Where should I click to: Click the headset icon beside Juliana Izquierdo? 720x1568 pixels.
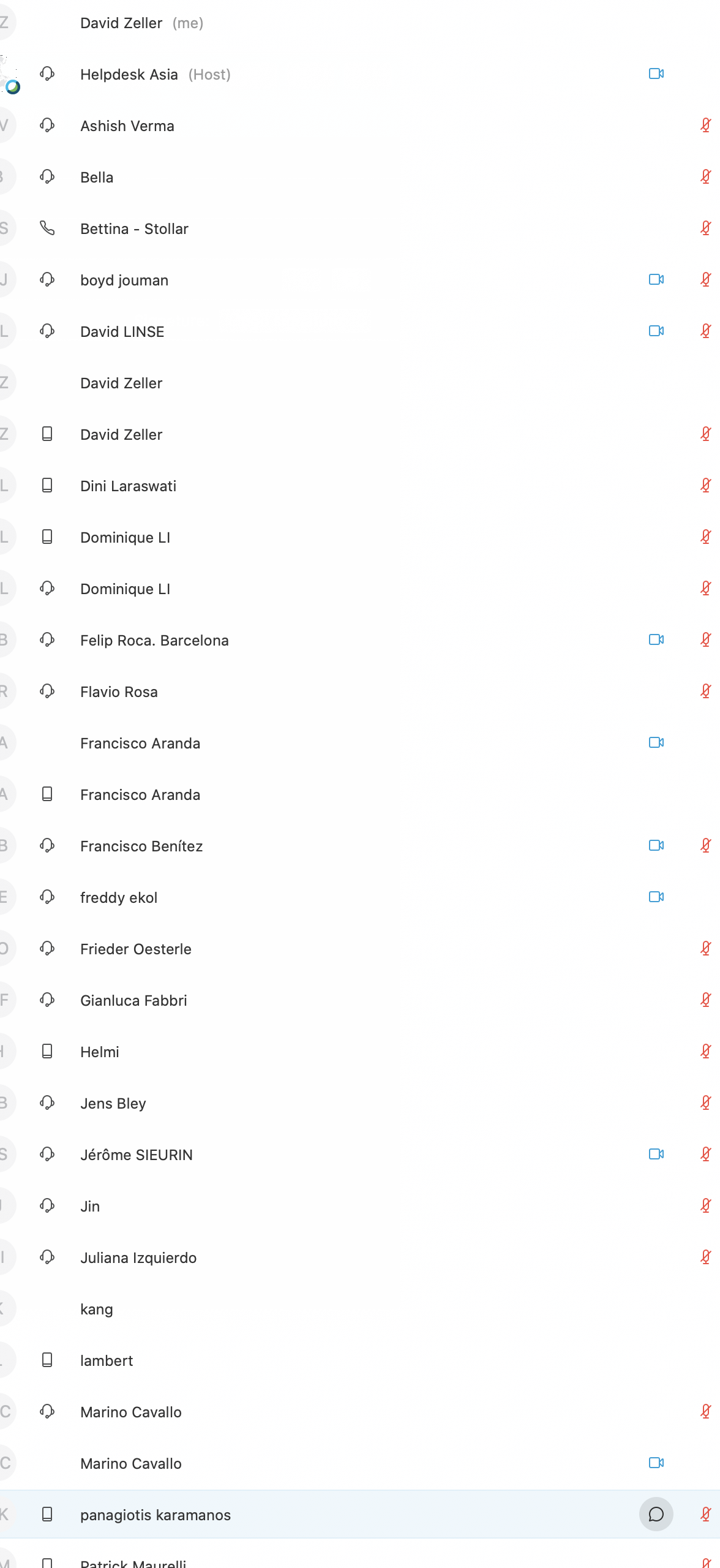pyautogui.click(x=47, y=1257)
